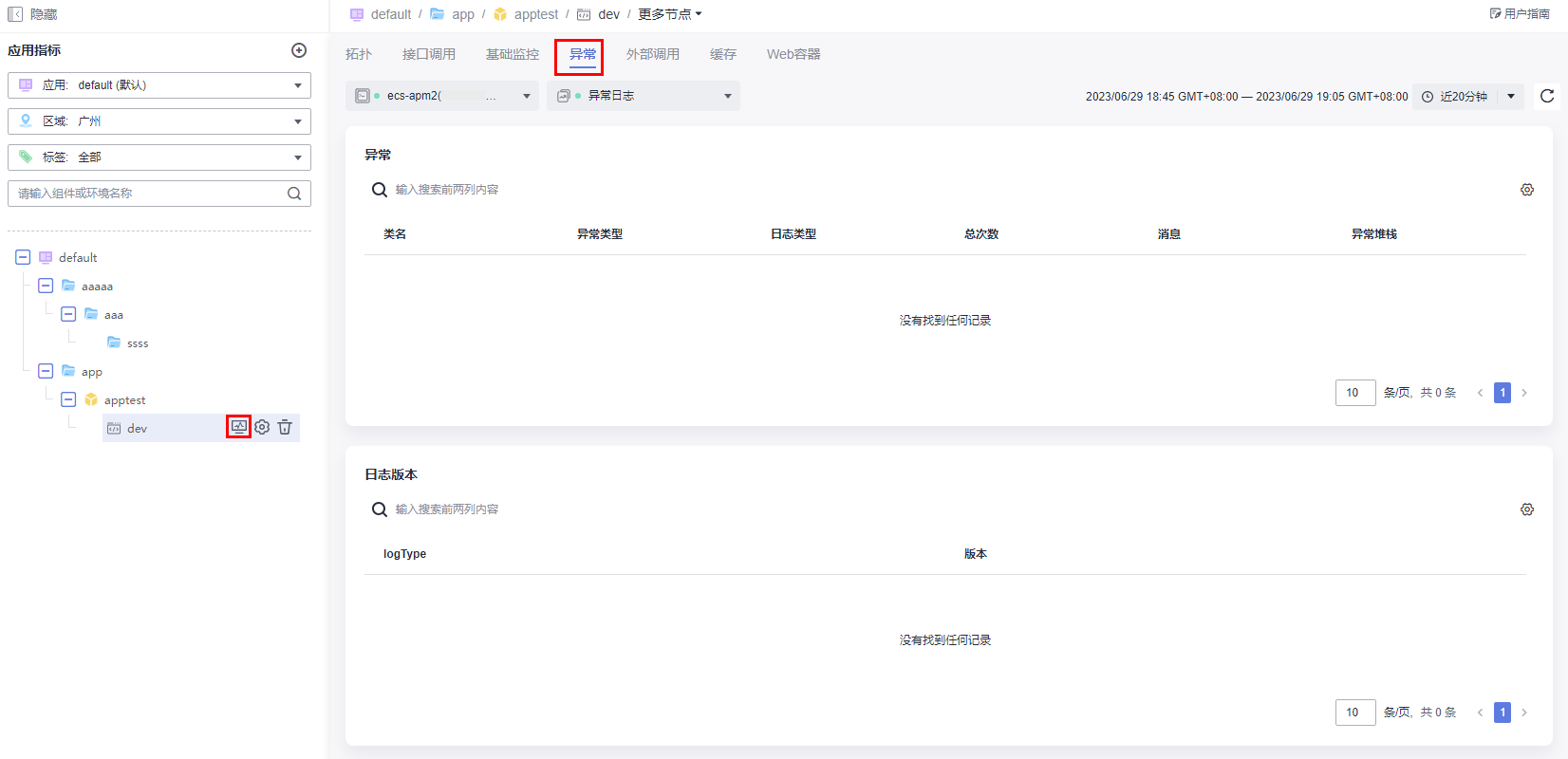Open the 用户指南 link
The image size is (1568, 759).
[x=1520, y=14]
